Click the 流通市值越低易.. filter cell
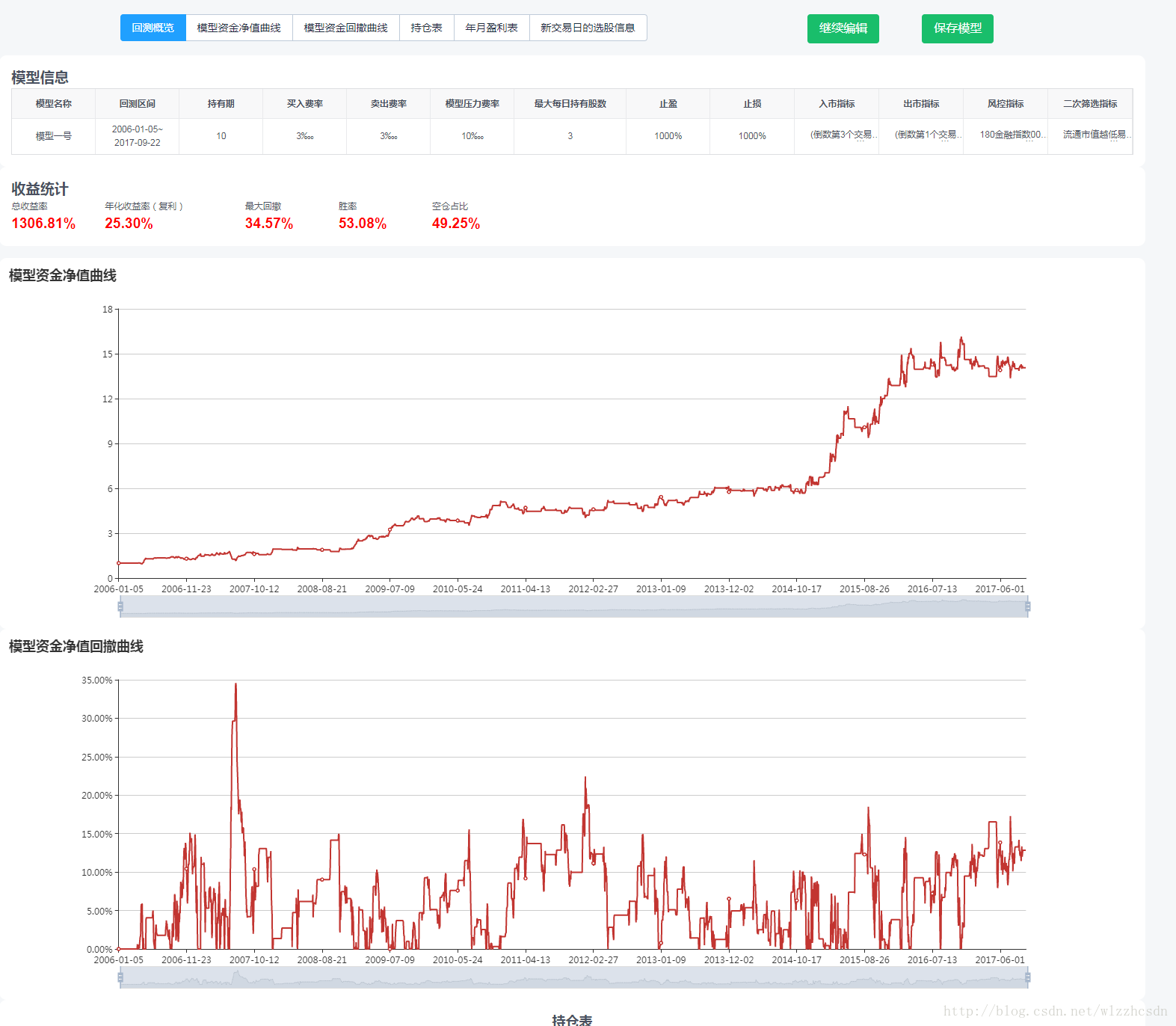 point(1090,135)
